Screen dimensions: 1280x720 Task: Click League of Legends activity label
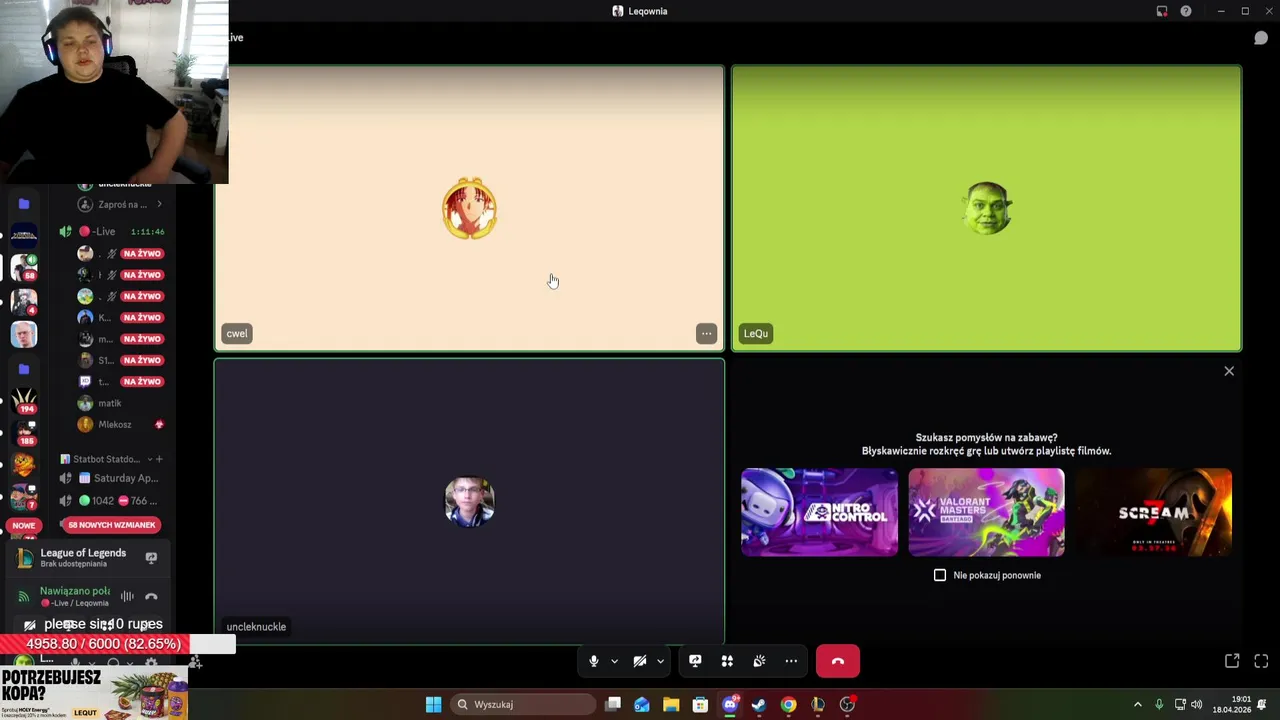(83, 553)
